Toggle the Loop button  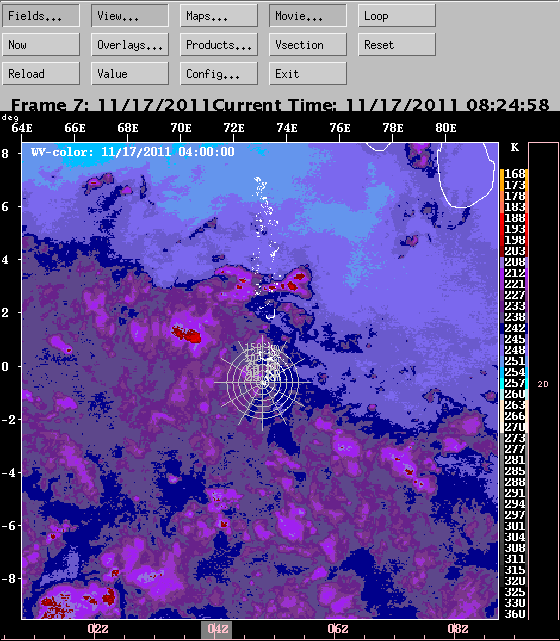pos(397,16)
